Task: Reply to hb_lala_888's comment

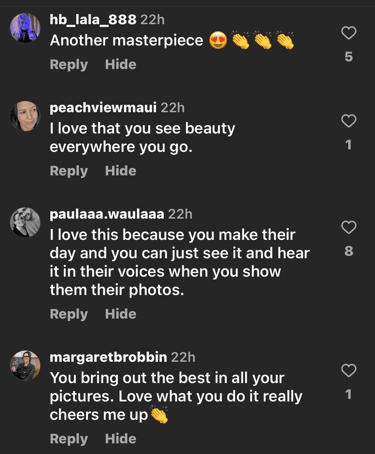Action: click(x=69, y=65)
